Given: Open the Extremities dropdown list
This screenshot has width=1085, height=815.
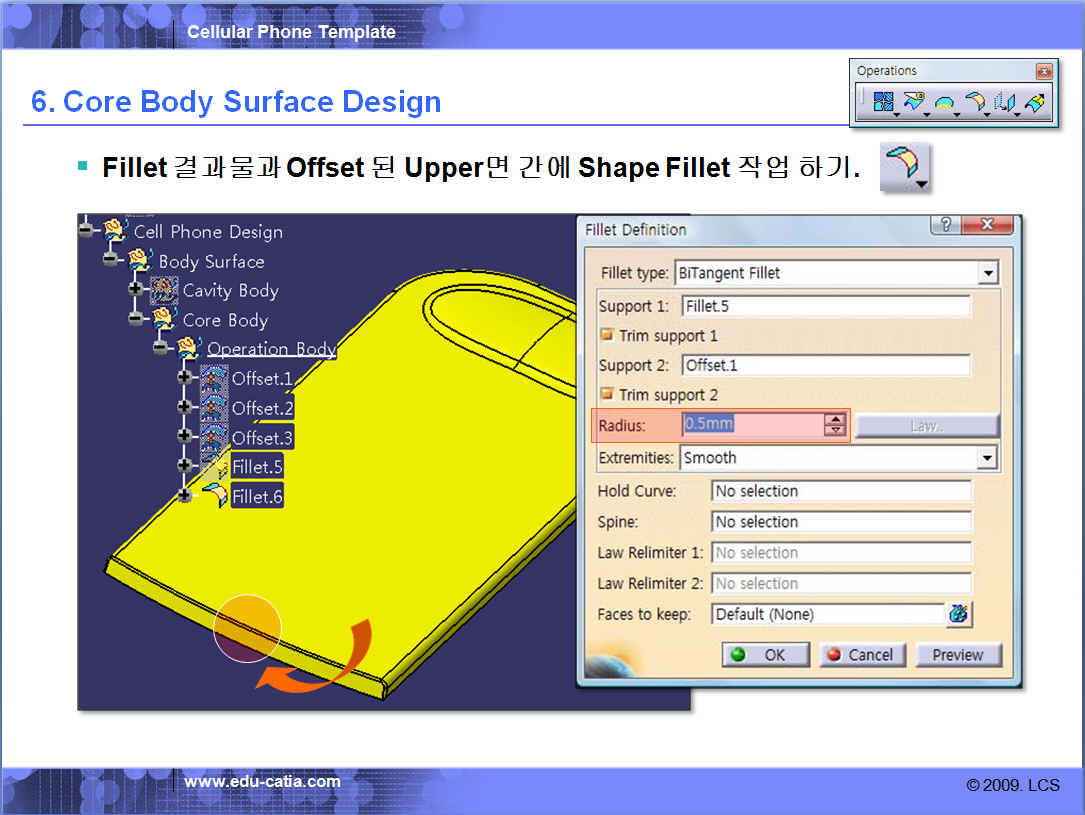Looking at the screenshot, I should pos(988,458).
